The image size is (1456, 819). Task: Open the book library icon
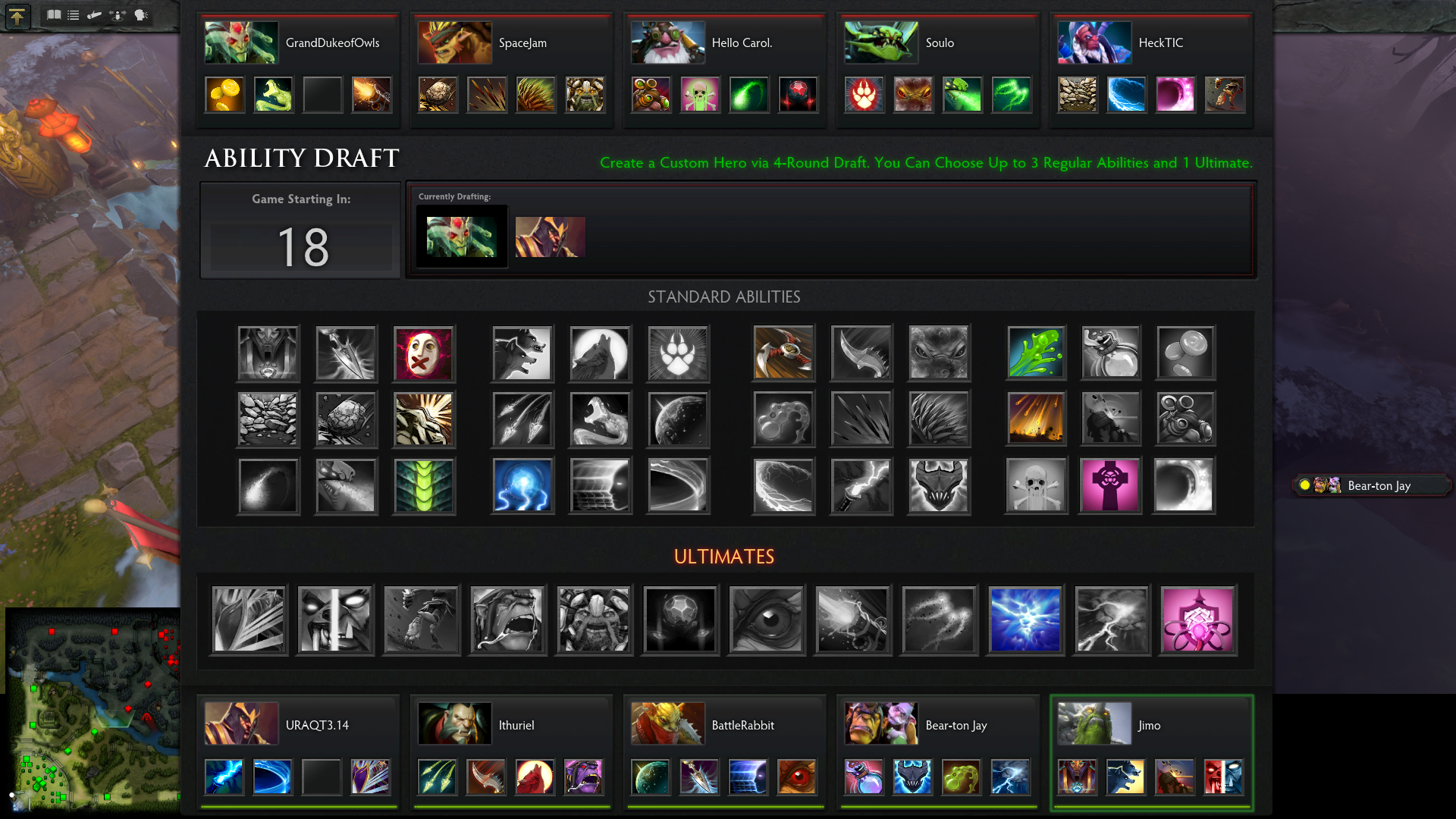point(54,14)
